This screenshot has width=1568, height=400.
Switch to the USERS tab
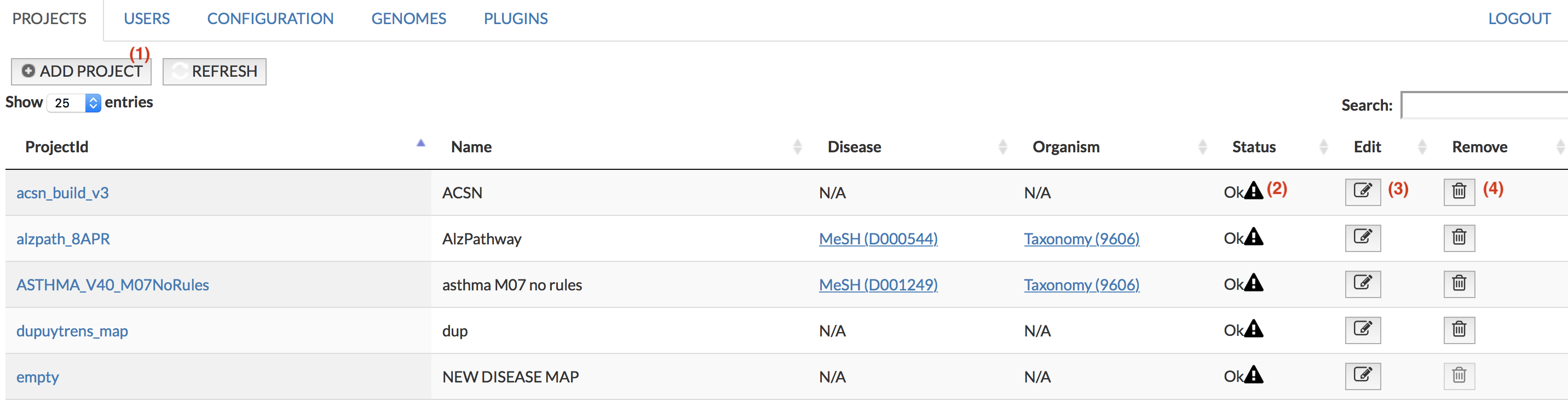pyautogui.click(x=147, y=19)
